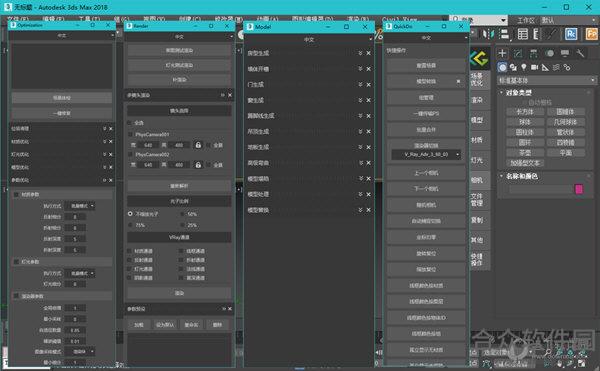Viewport: 600px width, 371px height.
Task: Click the blue Rc toolbar icon
Action: coord(571,34)
